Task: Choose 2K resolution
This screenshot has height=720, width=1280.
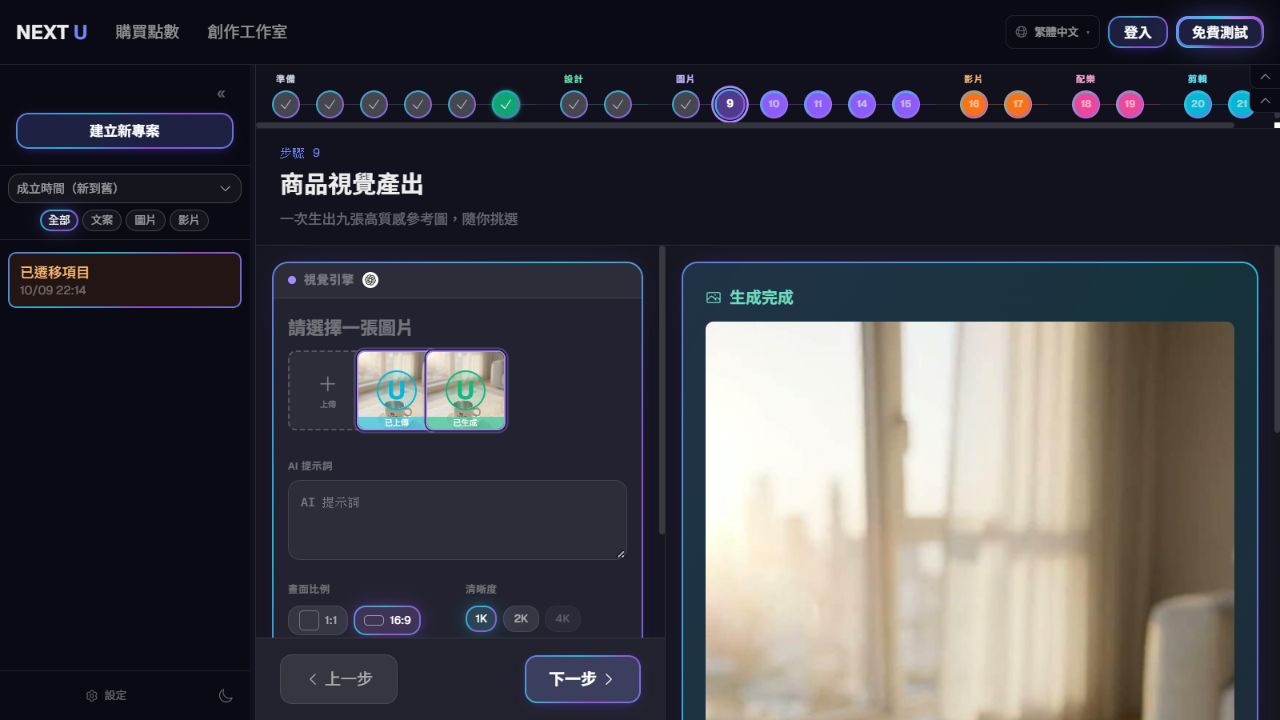Action: tap(521, 619)
